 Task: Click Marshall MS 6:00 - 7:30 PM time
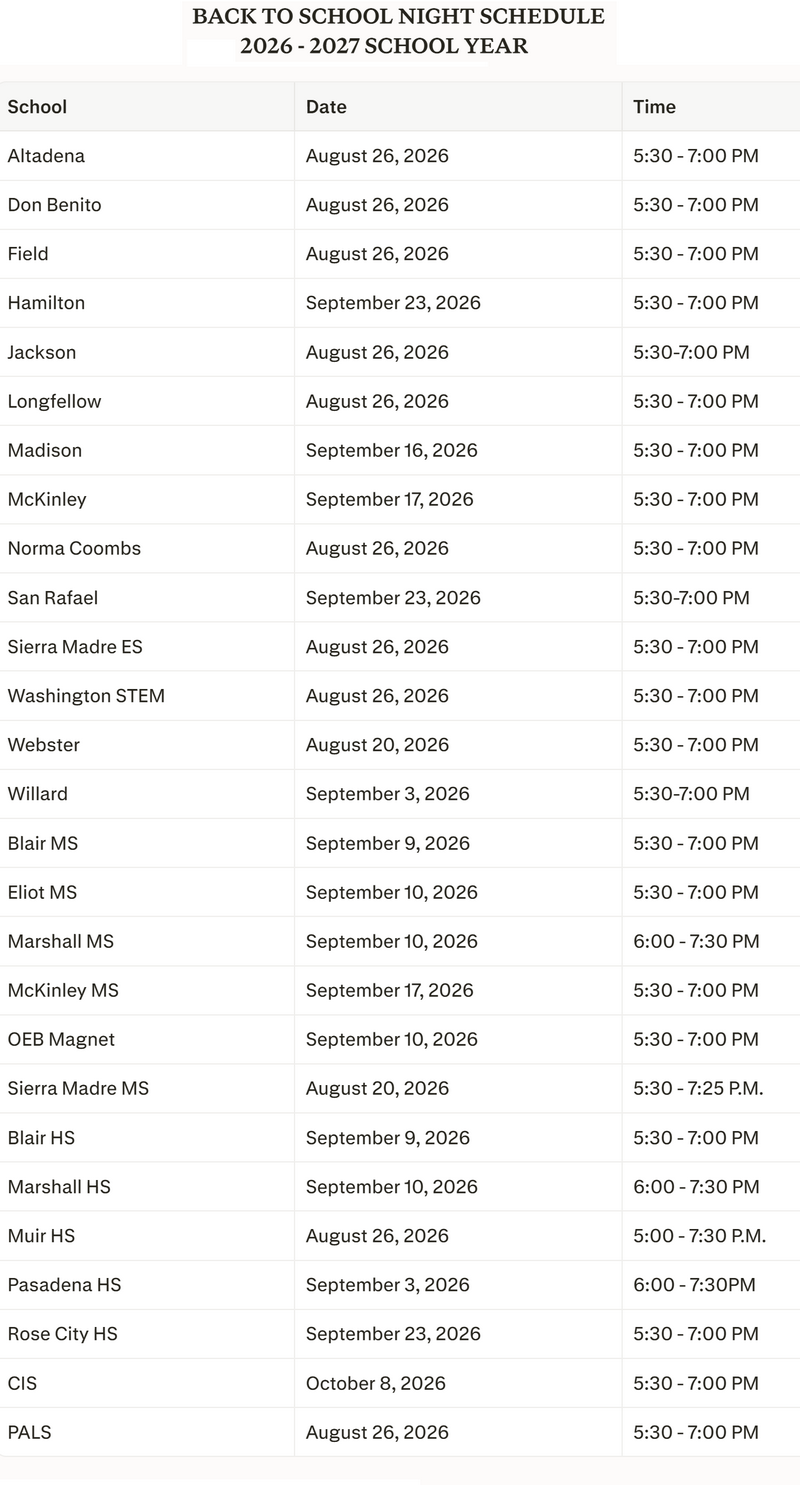click(696, 941)
